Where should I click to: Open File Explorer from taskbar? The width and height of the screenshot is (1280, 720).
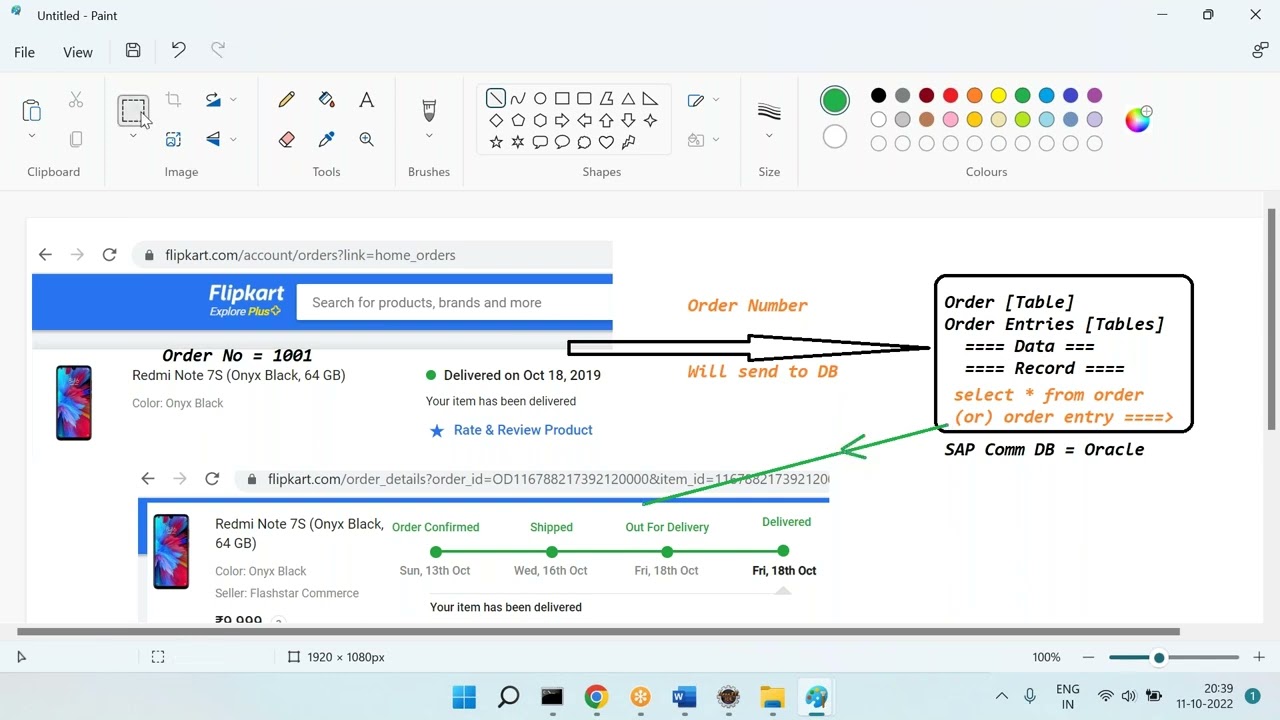click(772, 696)
